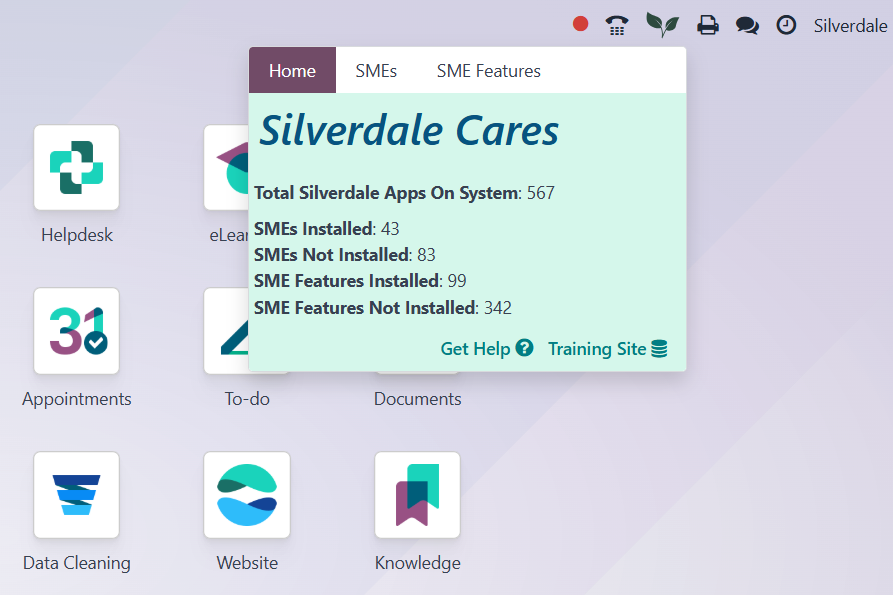Image resolution: width=893 pixels, height=595 pixels.
Task: Click the Get Help link
Action: (x=487, y=349)
